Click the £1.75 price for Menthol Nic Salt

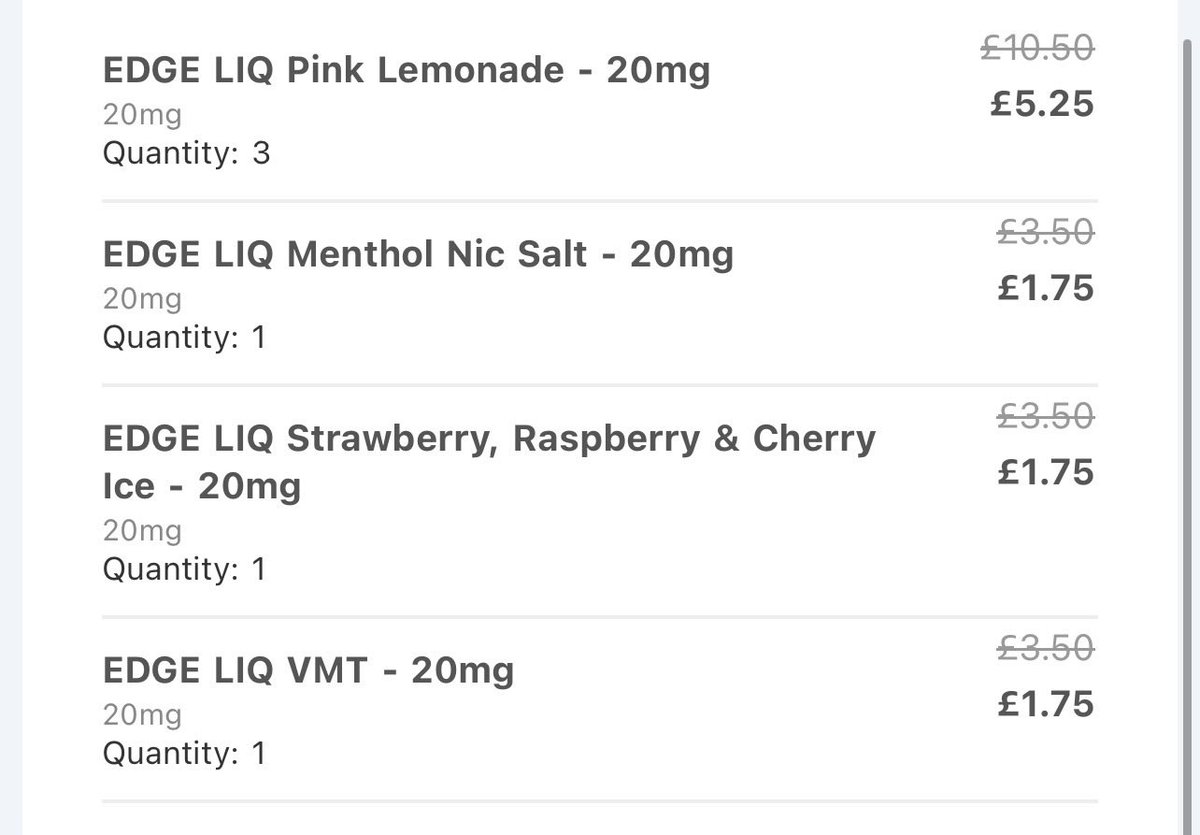click(x=1046, y=288)
